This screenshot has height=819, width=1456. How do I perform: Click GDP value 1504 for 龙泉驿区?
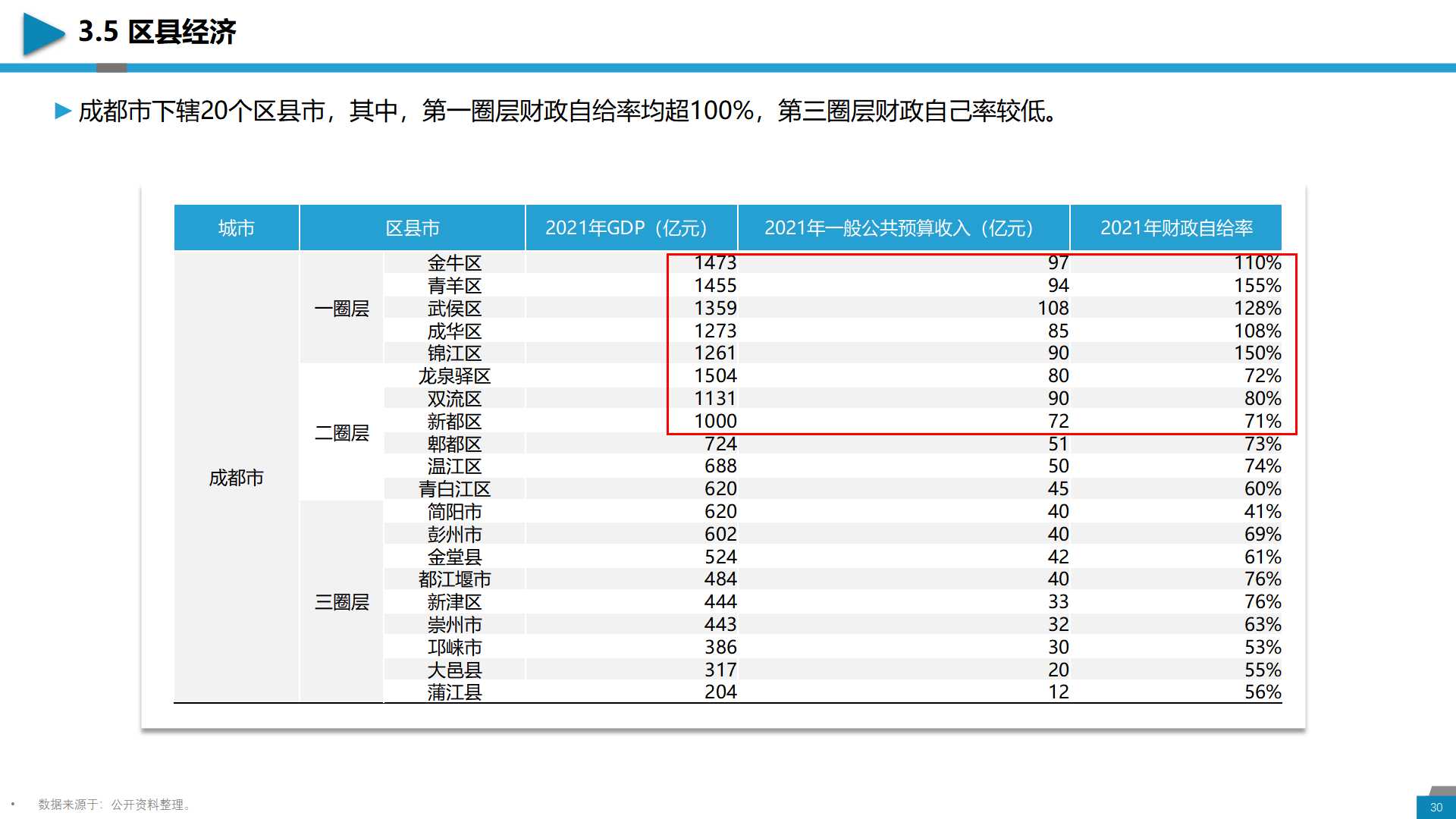click(715, 376)
